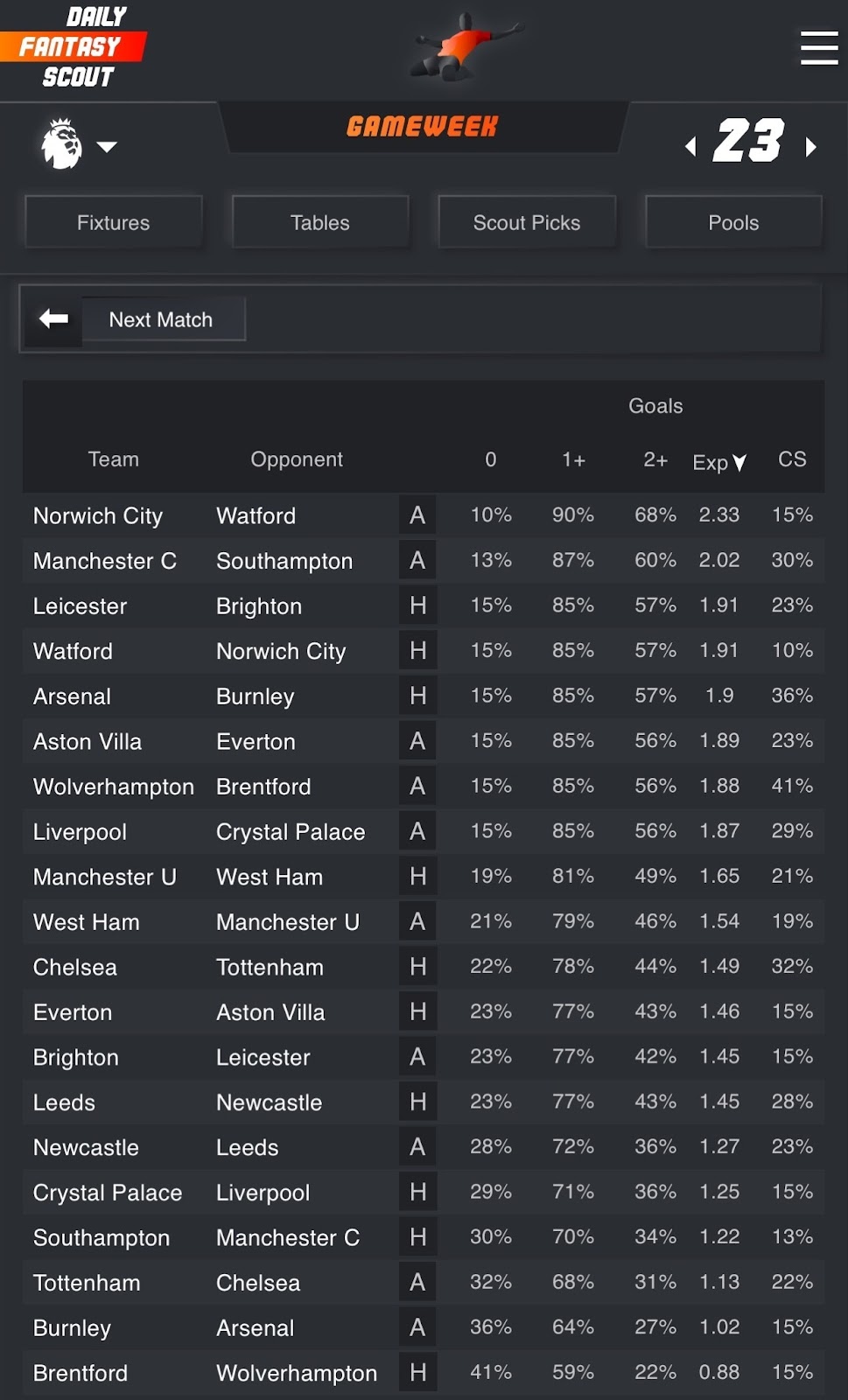The height and width of the screenshot is (1400, 848).
Task: Click the Opponent column header
Action: click(297, 459)
